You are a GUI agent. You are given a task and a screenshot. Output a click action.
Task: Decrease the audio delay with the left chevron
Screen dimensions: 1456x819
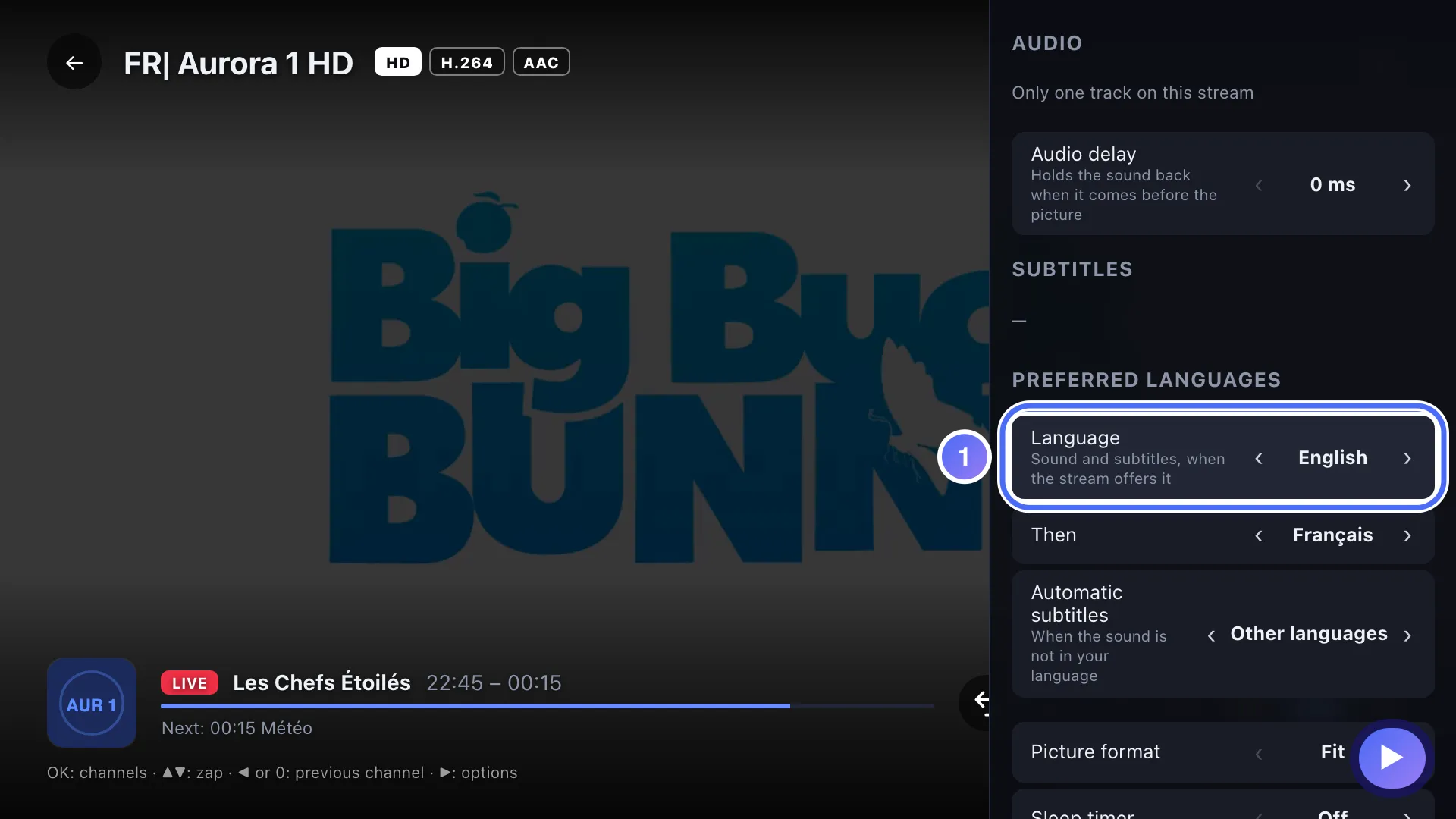coord(1259,185)
